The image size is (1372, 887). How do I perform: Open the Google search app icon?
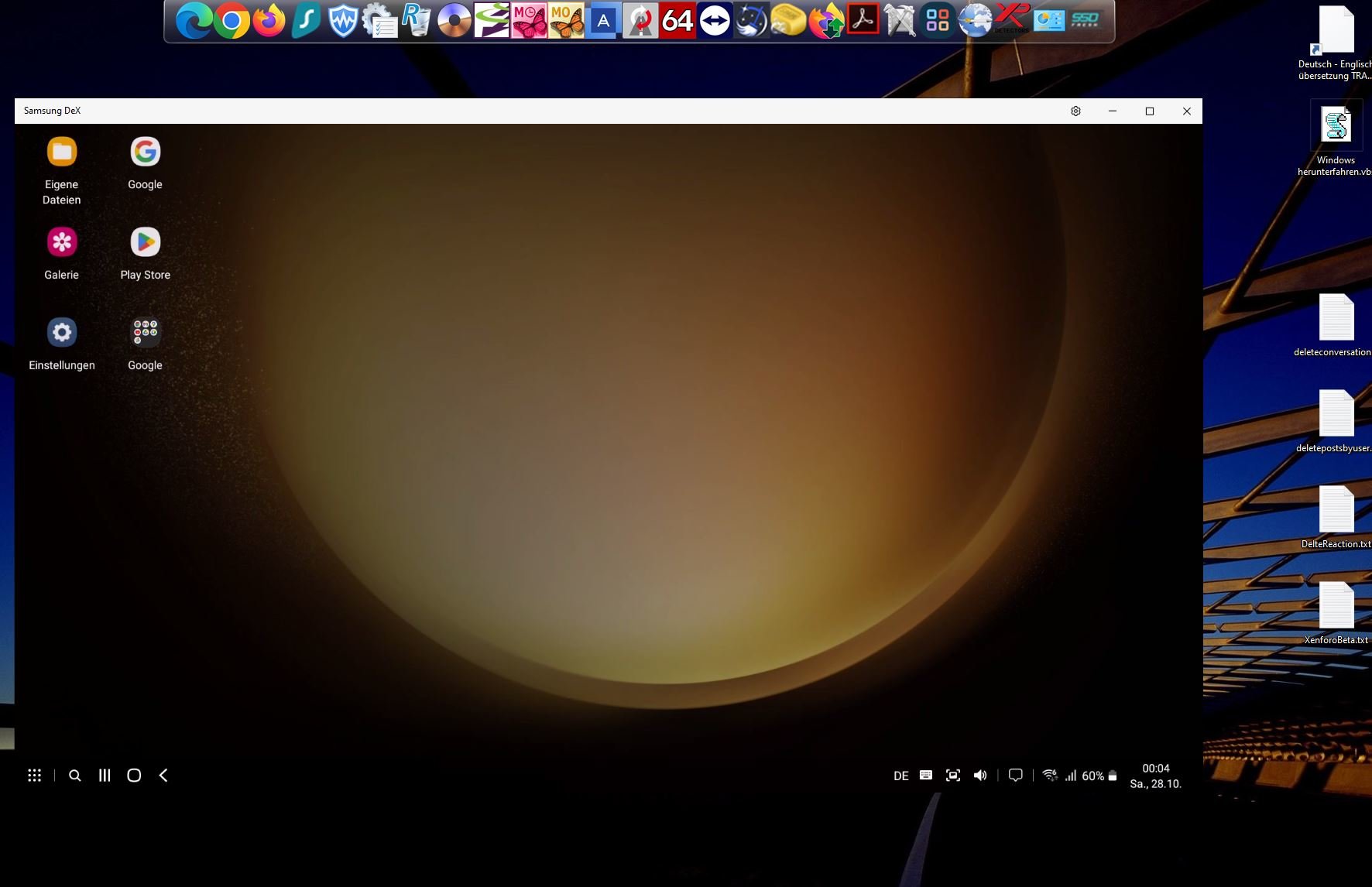click(145, 152)
